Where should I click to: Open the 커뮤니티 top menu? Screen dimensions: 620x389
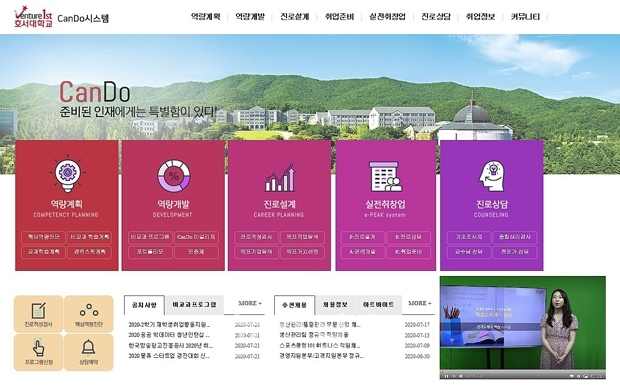[525, 17]
